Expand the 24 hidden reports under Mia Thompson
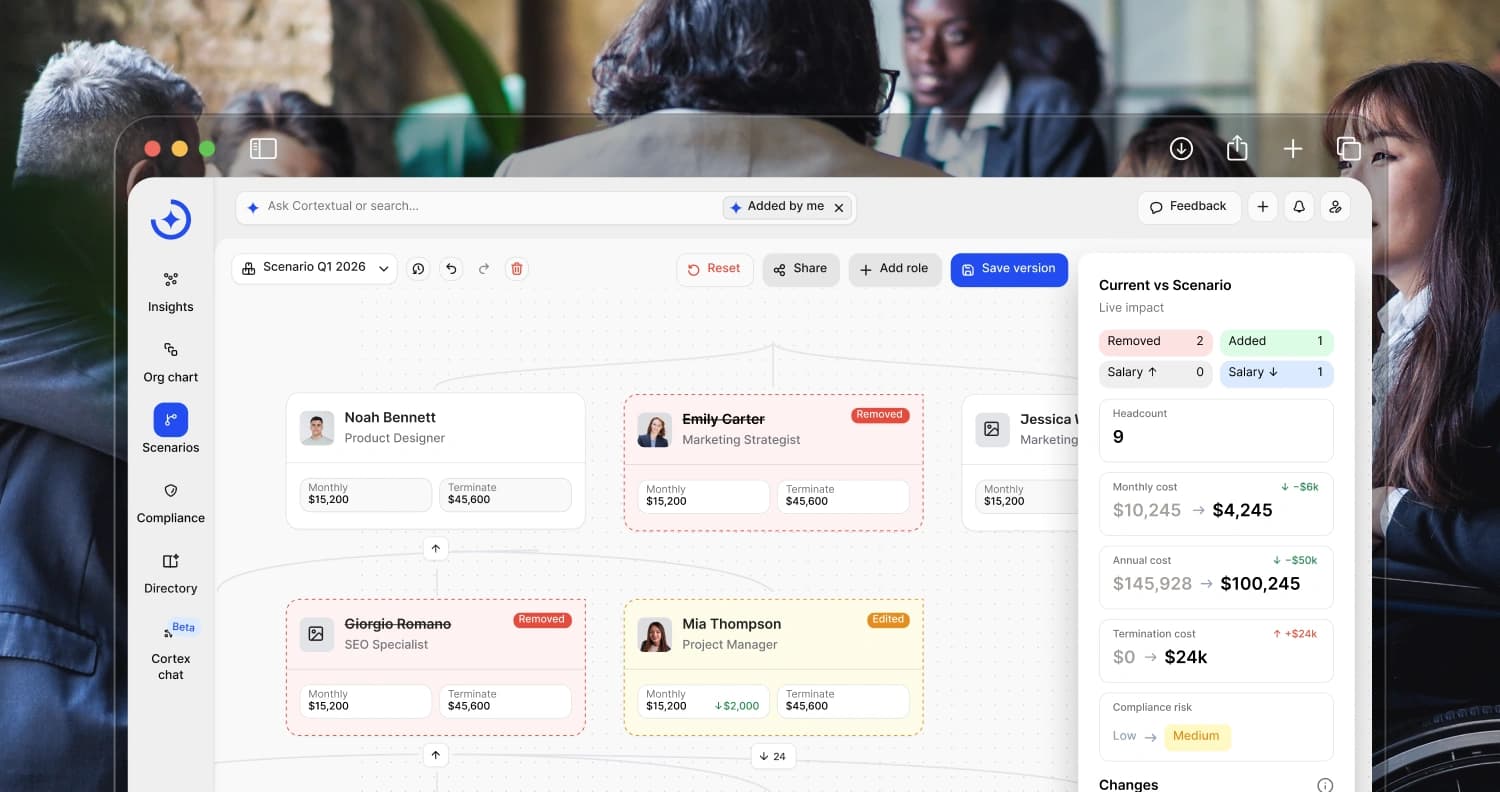The image size is (1500, 792). [772, 756]
